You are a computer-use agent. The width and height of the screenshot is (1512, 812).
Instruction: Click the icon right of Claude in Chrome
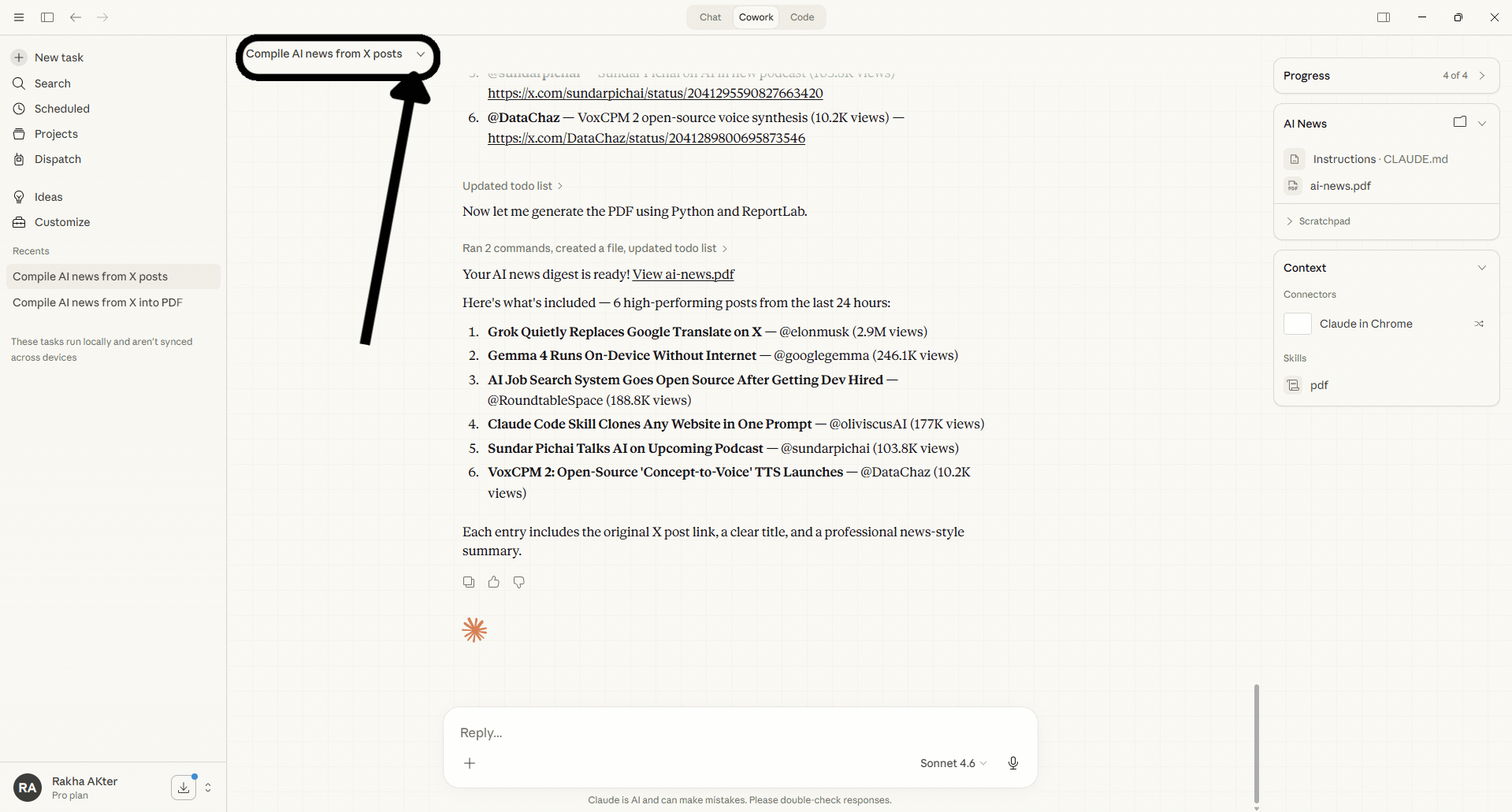1479,324
